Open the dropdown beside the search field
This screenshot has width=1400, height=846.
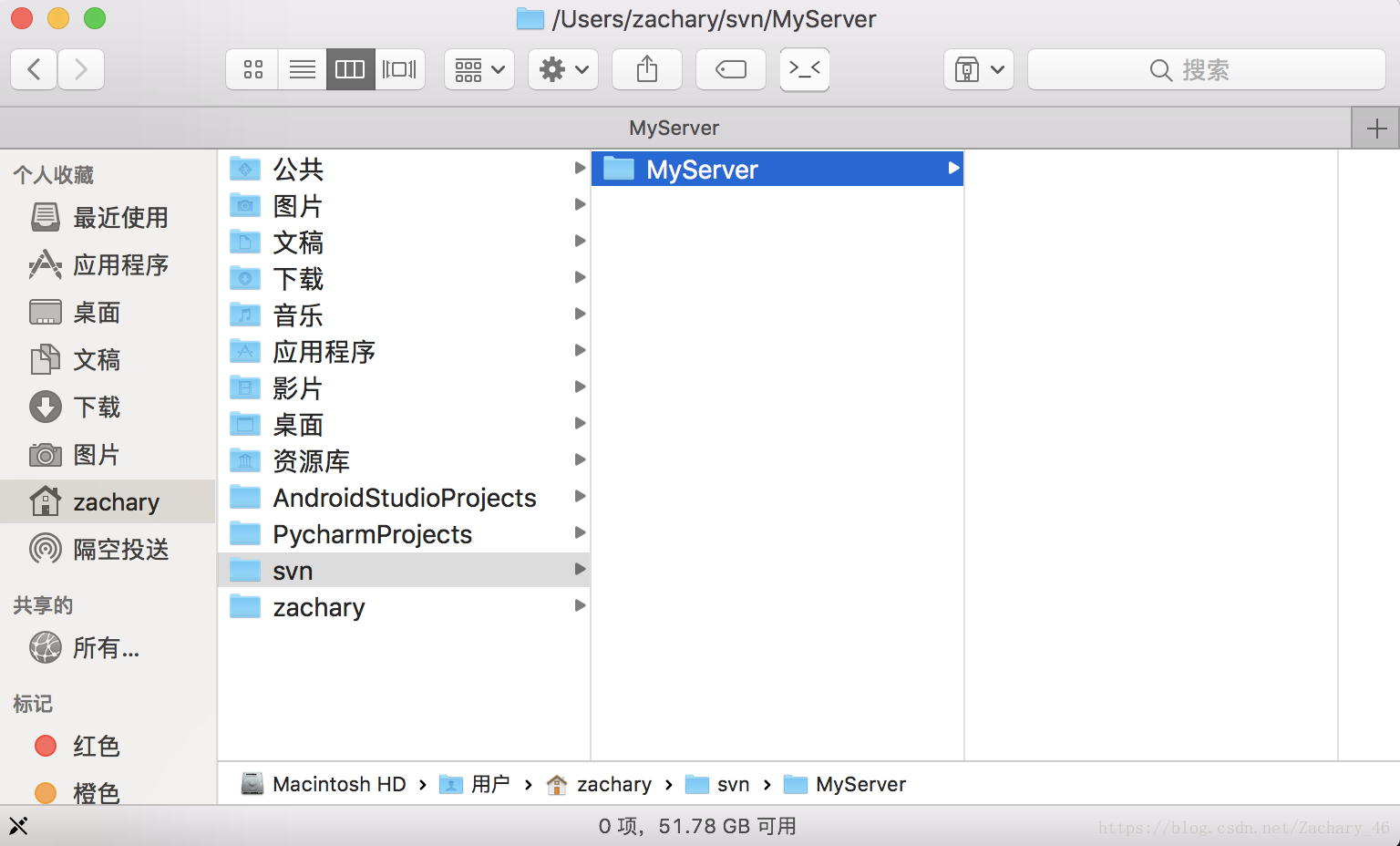[x=979, y=69]
